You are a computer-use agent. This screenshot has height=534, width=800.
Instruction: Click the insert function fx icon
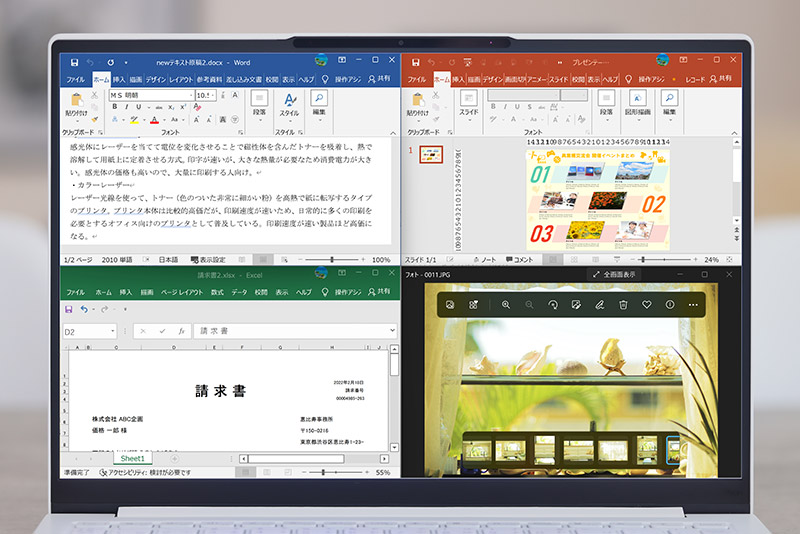181,331
